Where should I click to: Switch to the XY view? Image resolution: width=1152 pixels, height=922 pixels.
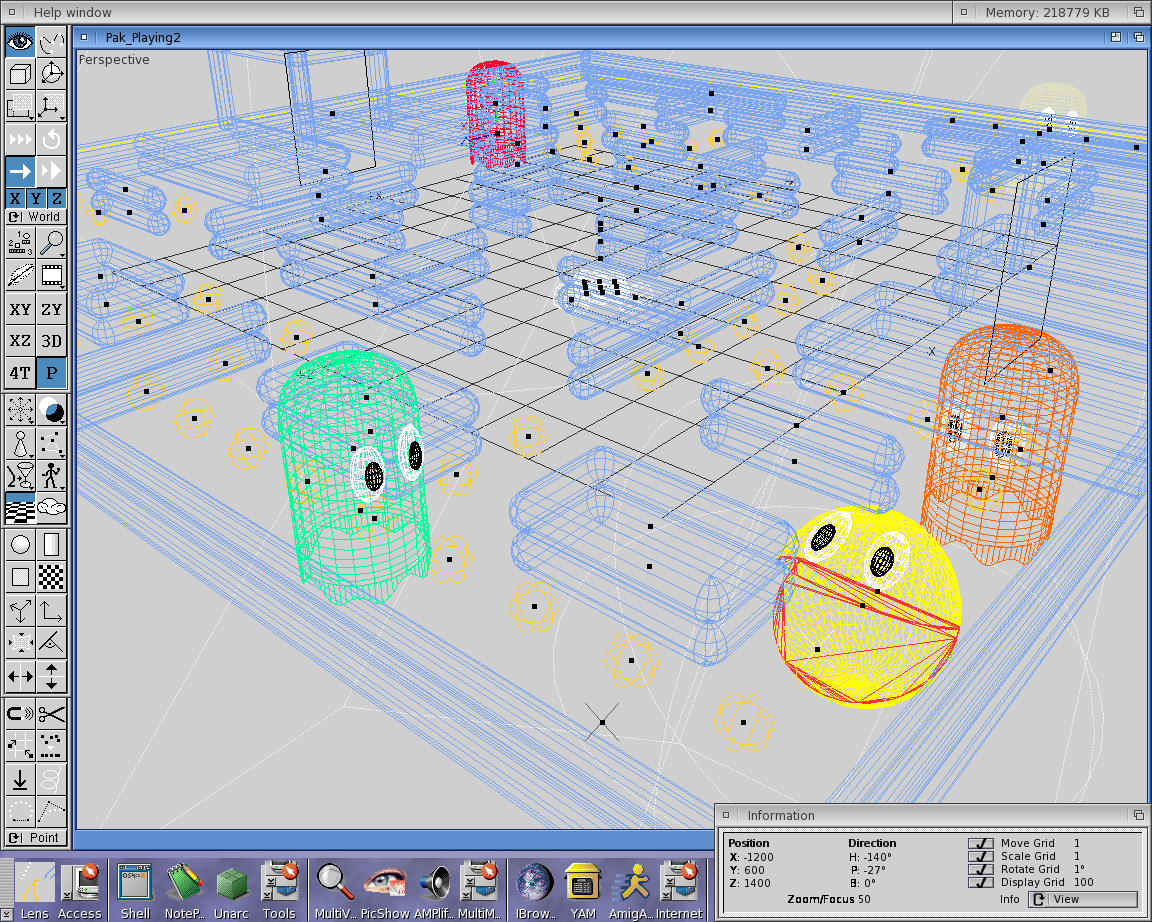point(20,310)
